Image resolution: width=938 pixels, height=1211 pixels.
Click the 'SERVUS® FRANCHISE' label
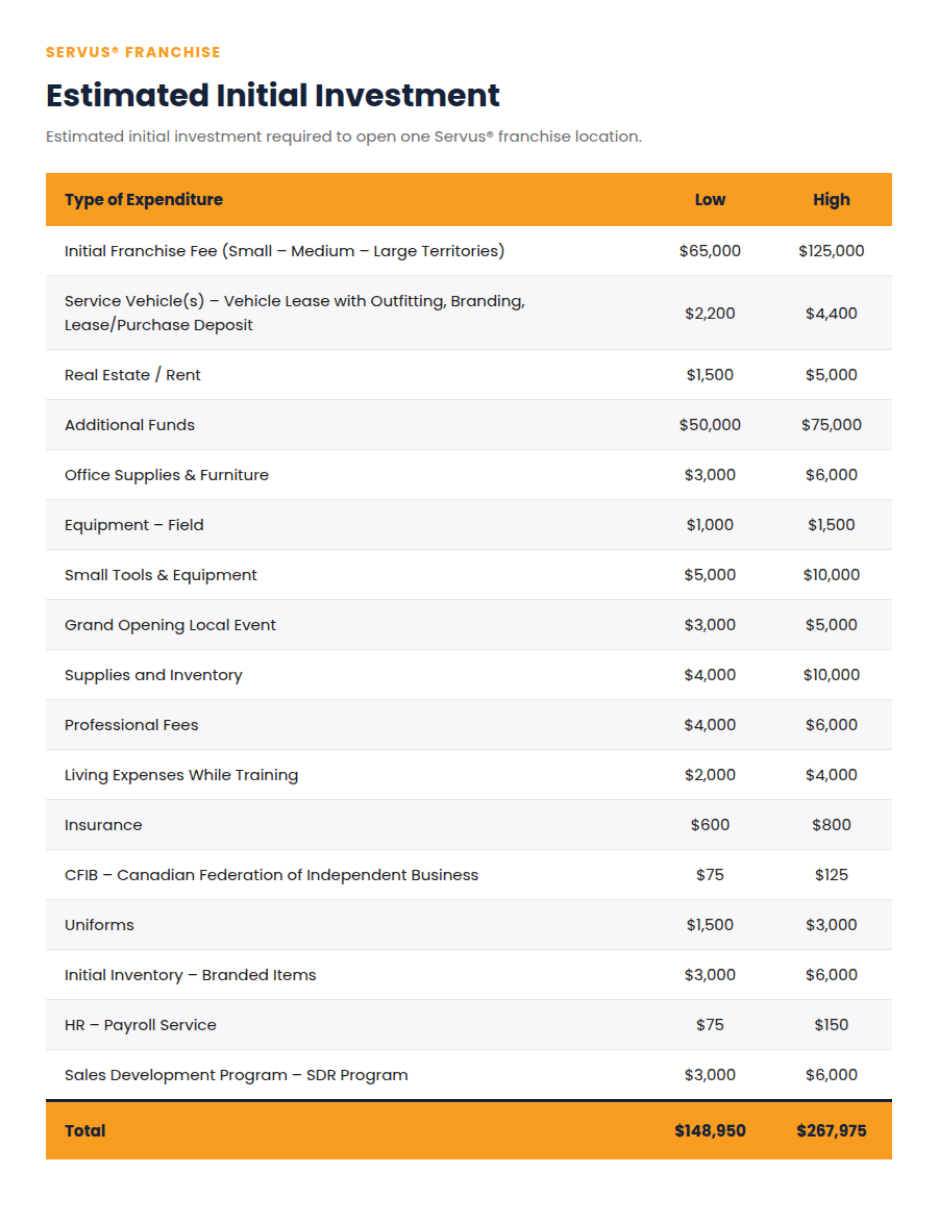pyautogui.click(x=133, y=52)
